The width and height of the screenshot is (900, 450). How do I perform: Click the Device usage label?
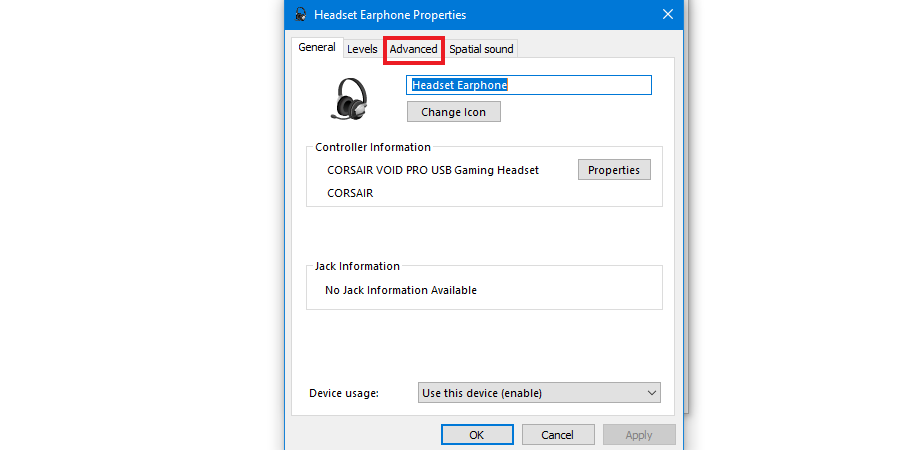click(x=344, y=393)
